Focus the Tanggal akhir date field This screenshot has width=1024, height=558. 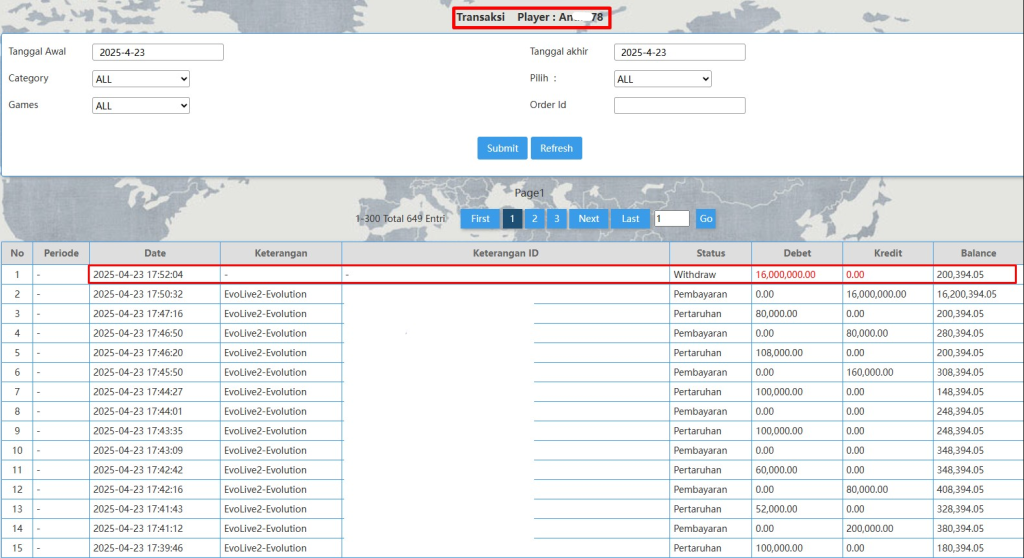tap(679, 52)
